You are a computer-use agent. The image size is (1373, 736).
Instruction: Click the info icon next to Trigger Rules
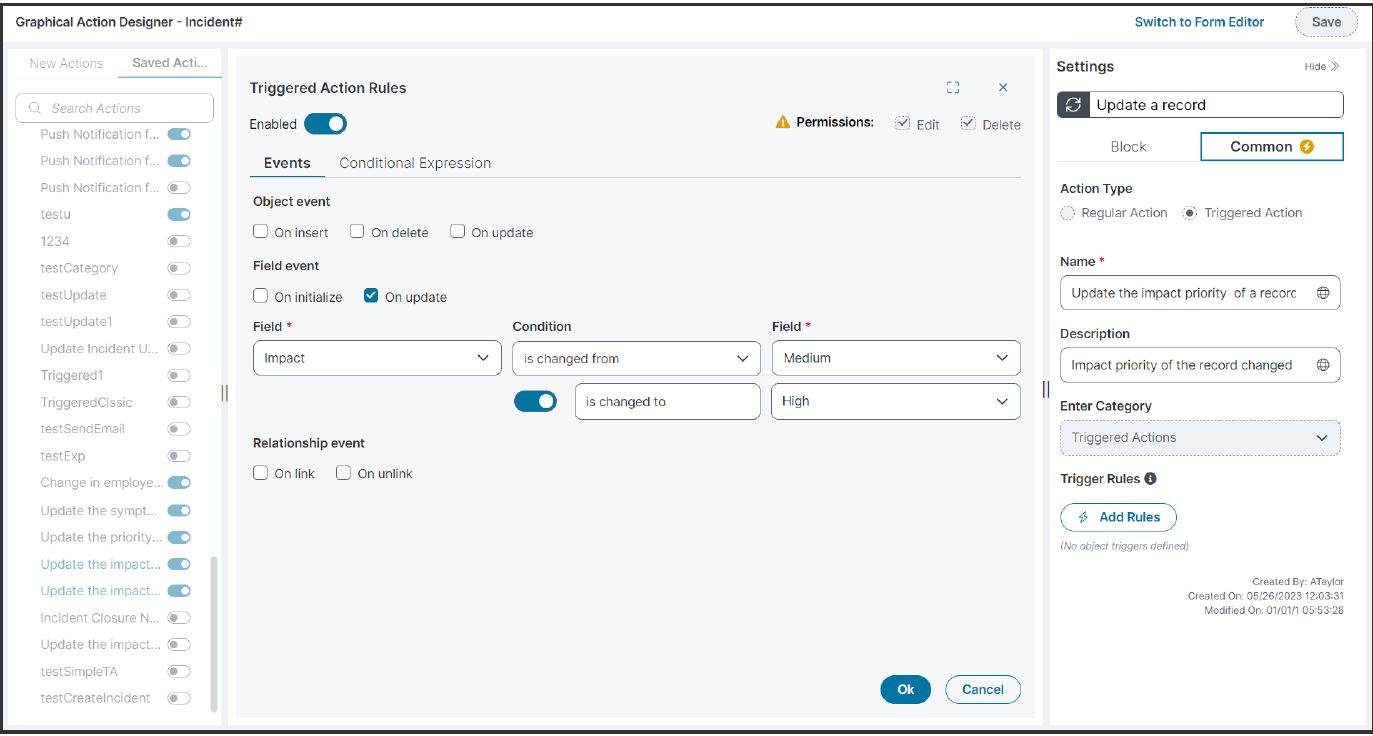tap(1148, 478)
